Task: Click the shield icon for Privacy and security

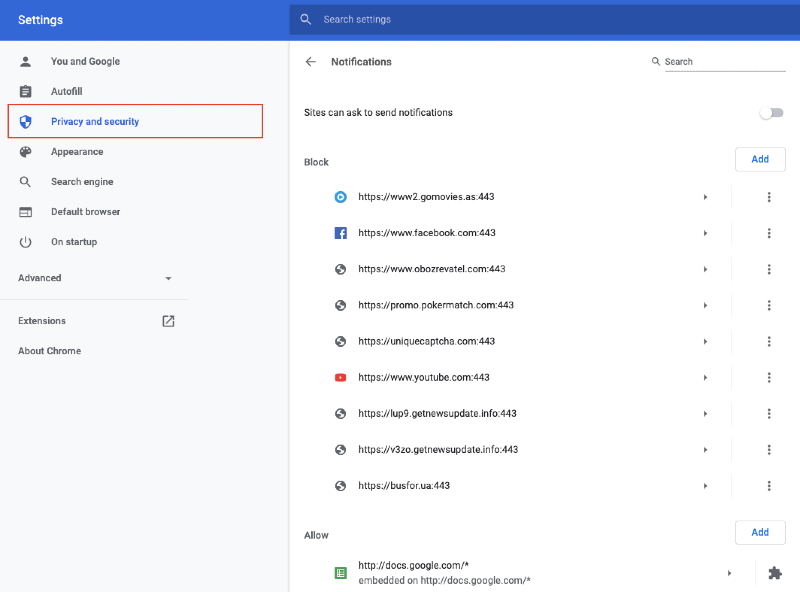Action: 26,121
